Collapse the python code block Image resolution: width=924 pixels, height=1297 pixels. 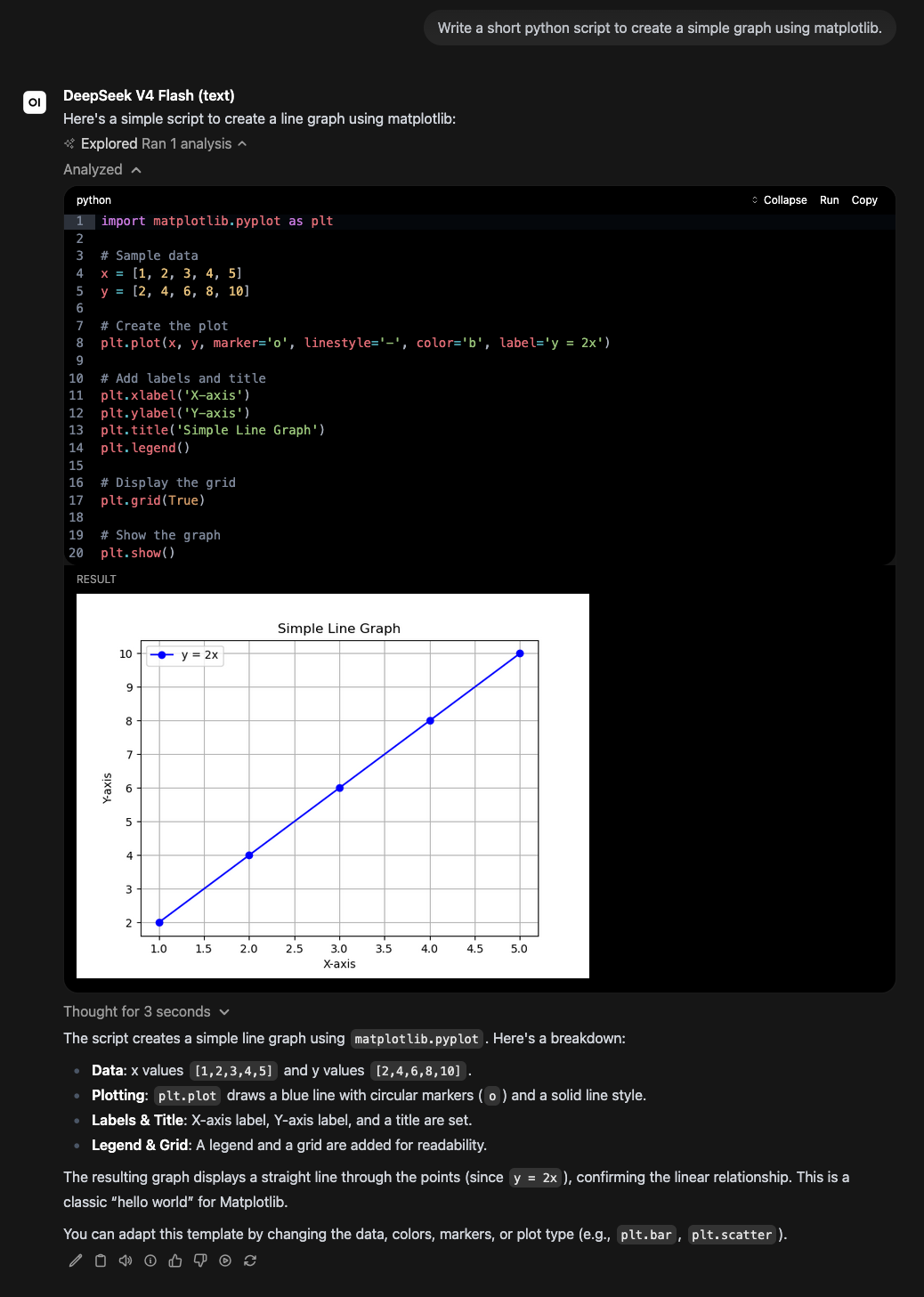pos(779,200)
